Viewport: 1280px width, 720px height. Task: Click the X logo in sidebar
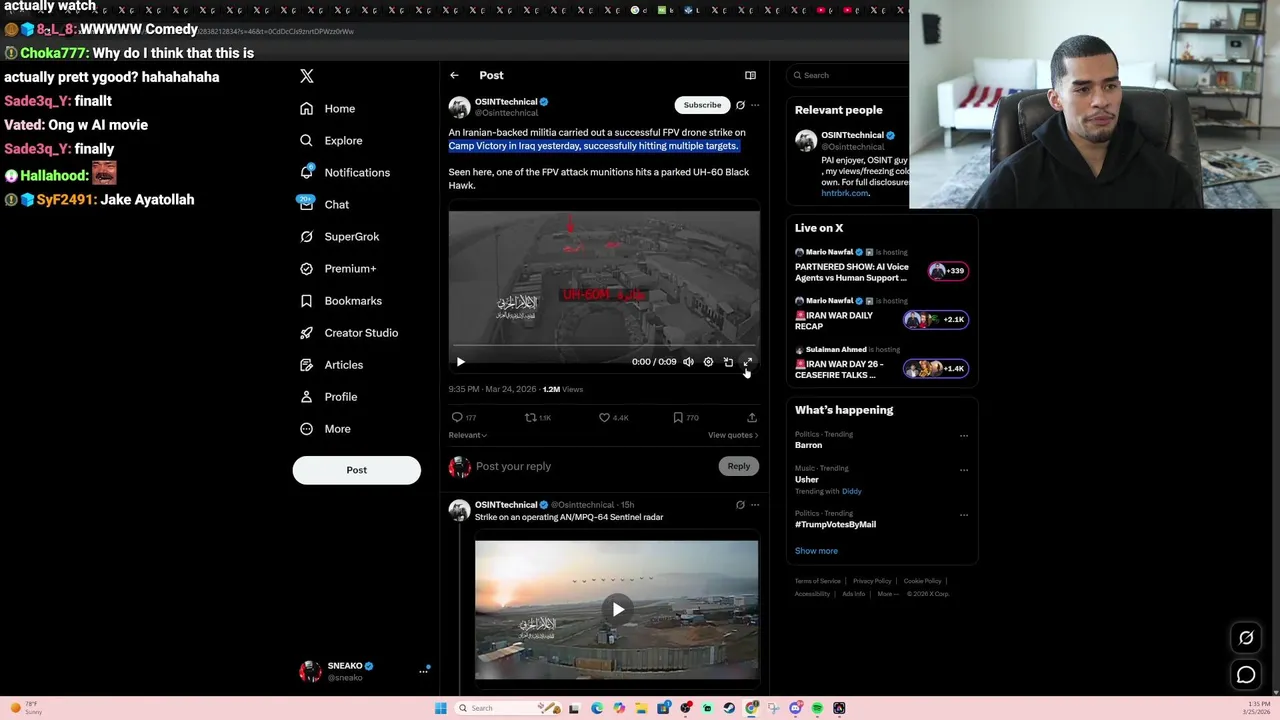point(307,76)
